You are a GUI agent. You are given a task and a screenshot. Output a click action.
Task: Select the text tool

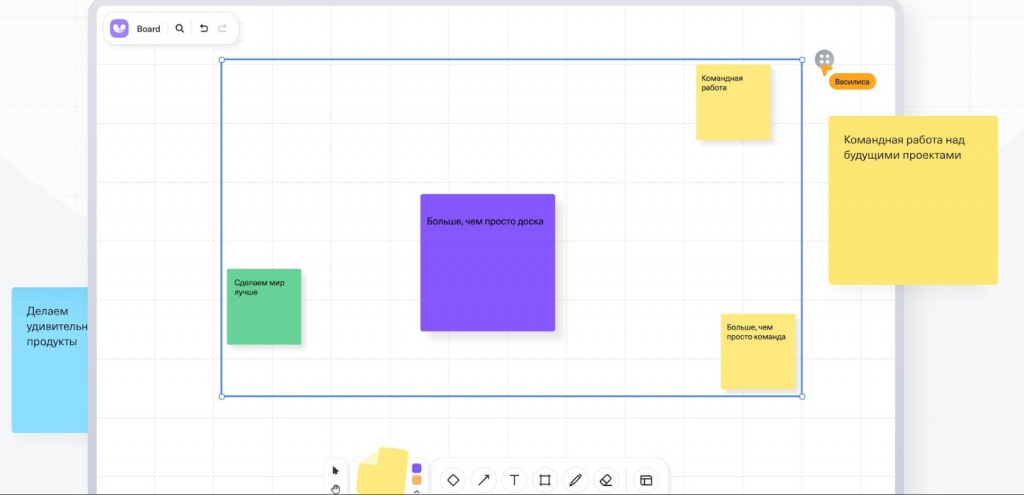(514, 480)
